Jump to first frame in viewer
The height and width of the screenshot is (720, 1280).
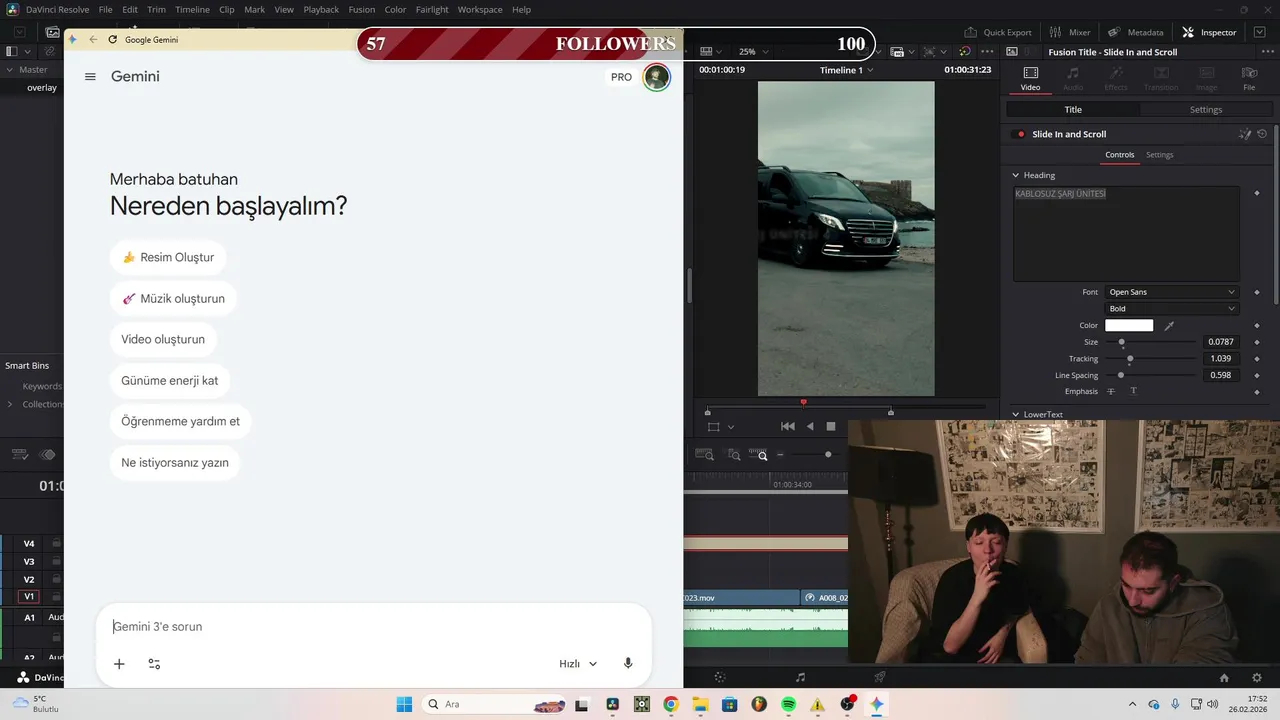click(787, 426)
